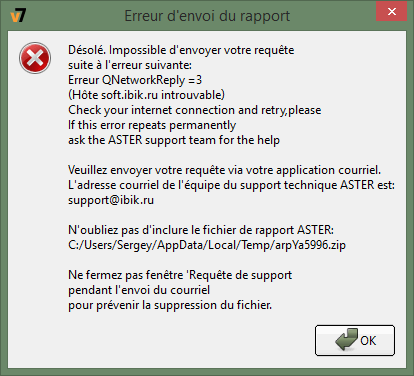Click the OK button
The height and width of the screenshot is (376, 414).
coord(355,340)
